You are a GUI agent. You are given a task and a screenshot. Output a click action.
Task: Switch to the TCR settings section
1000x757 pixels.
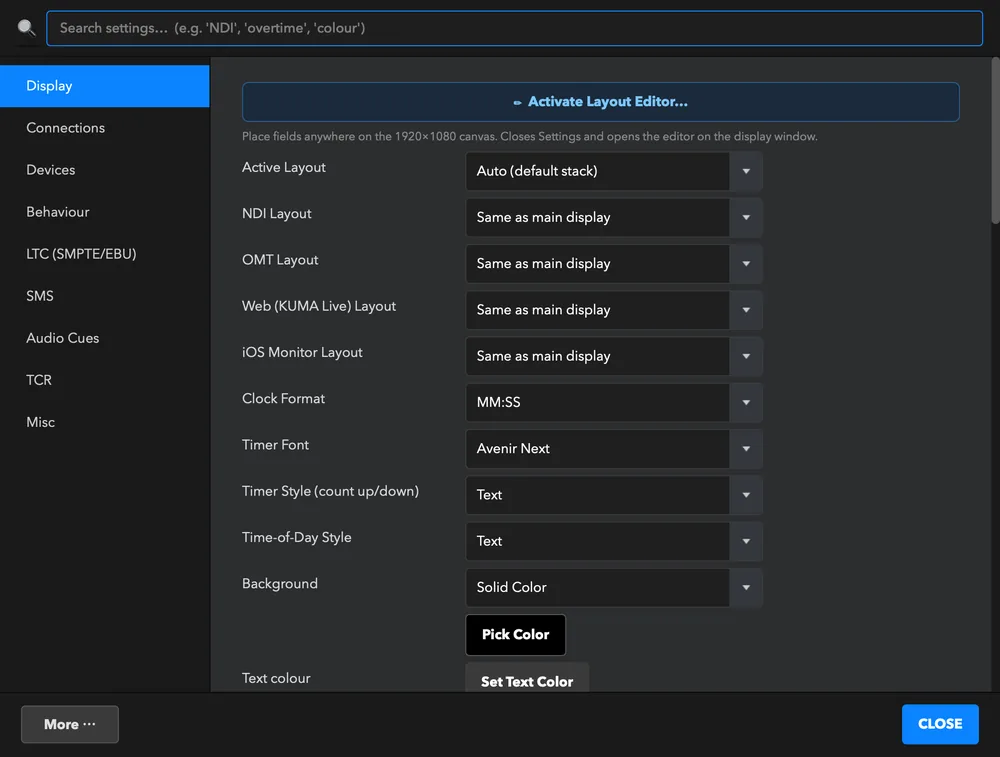point(105,380)
